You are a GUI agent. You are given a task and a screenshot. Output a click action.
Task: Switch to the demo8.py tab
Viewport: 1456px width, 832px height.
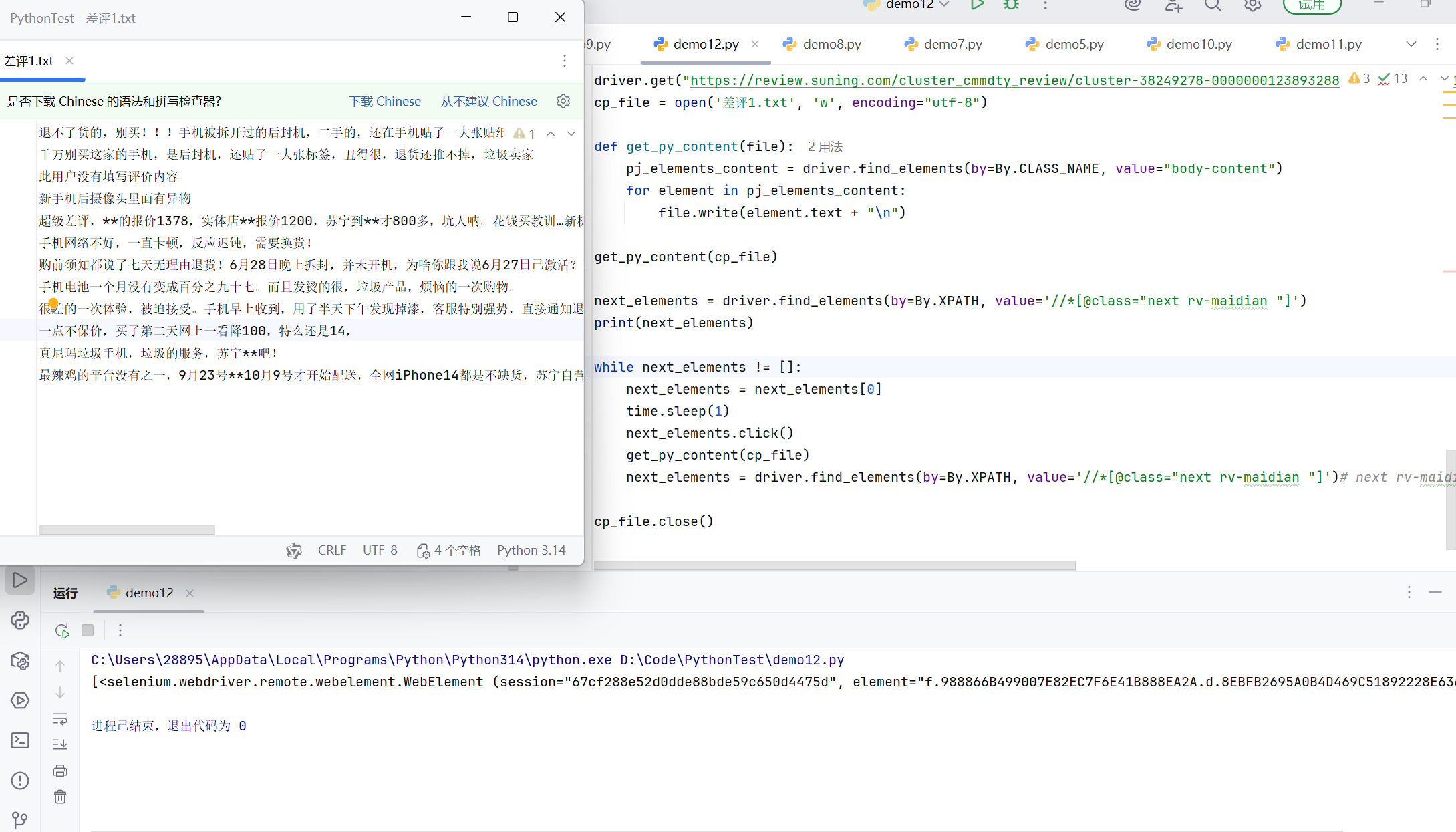[x=831, y=44]
